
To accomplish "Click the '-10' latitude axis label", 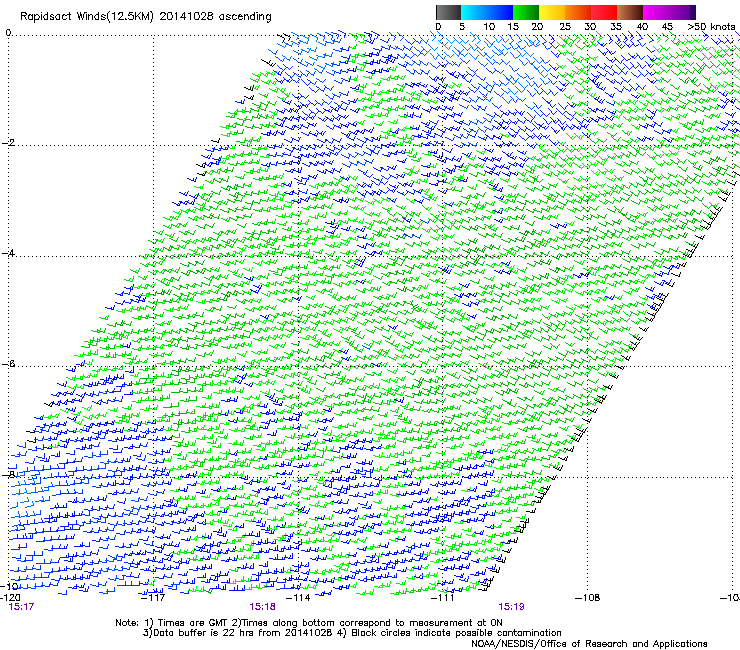I will tap(9, 586).
